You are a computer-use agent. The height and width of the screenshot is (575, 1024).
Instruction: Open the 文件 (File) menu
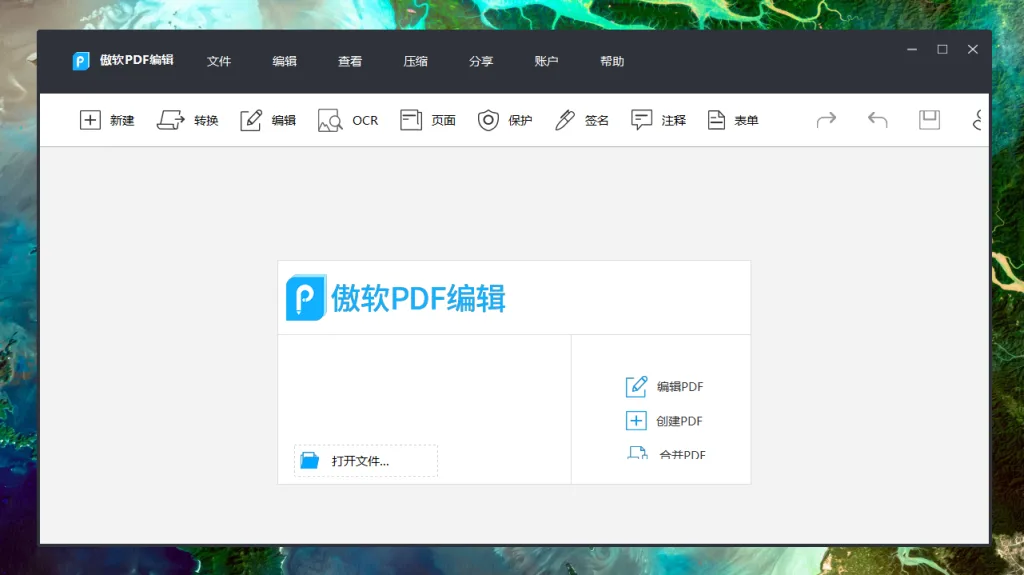(219, 61)
